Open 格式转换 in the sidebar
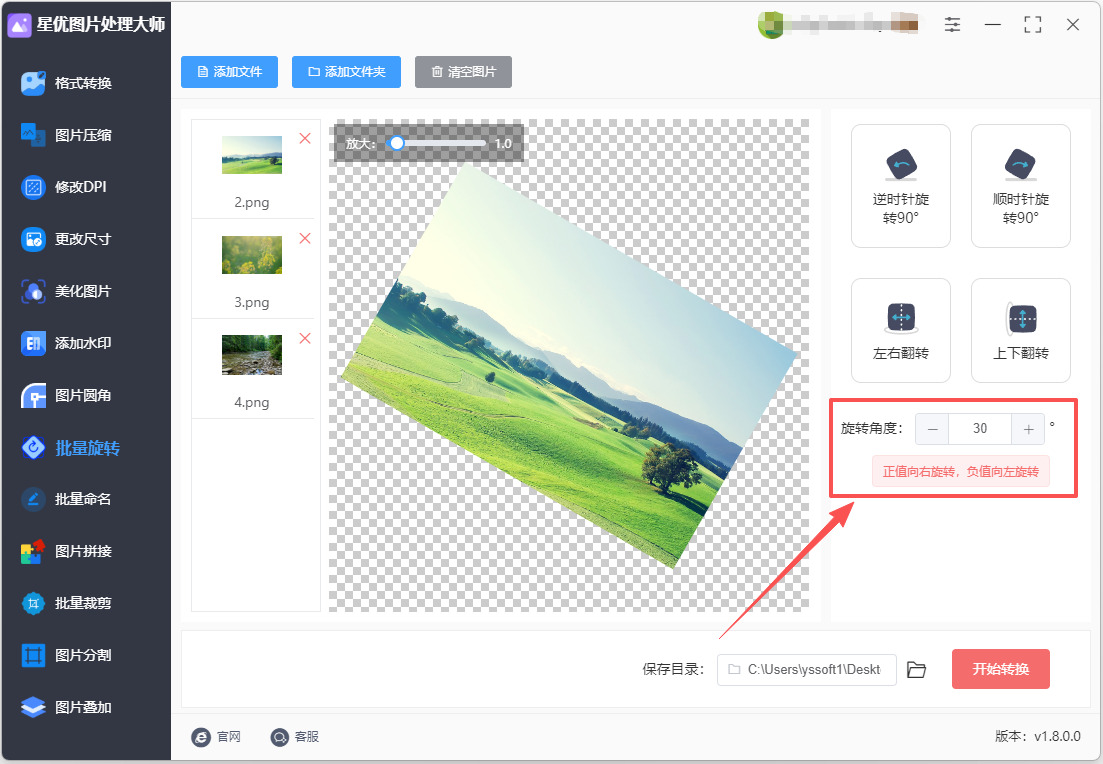The image size is (1103, 764). 67,83
